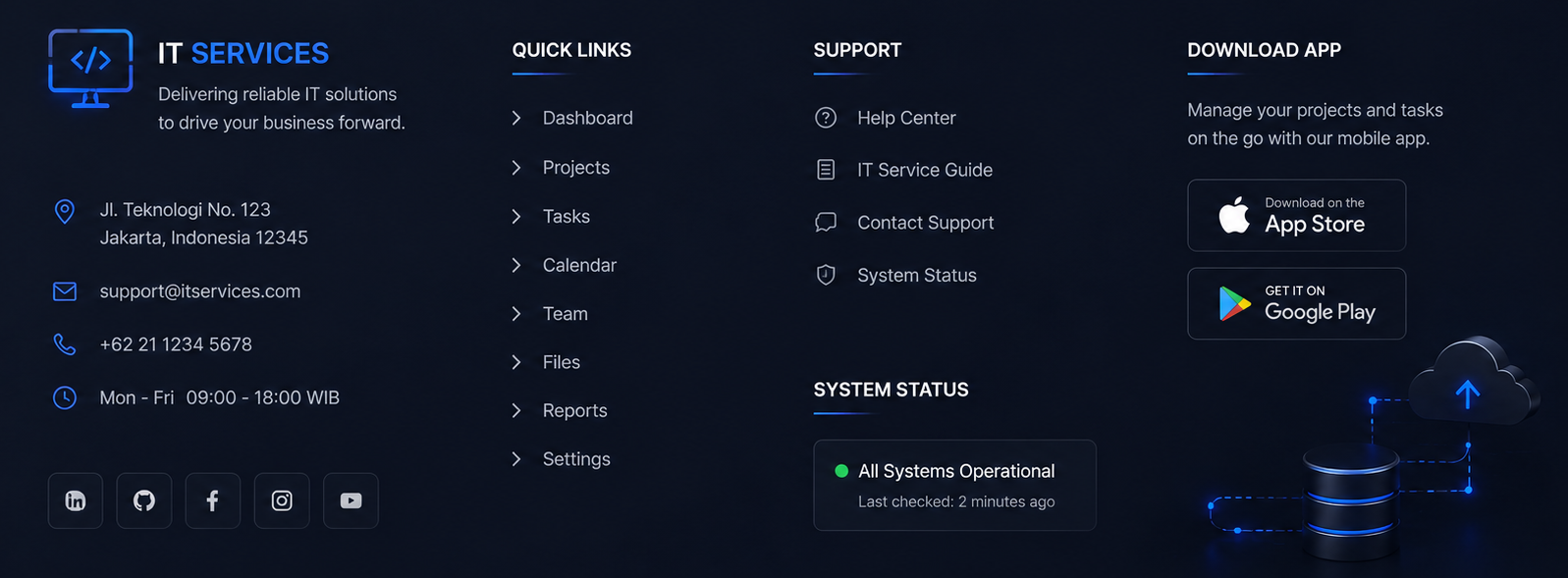Open the Help Center support link

point(906,118)
